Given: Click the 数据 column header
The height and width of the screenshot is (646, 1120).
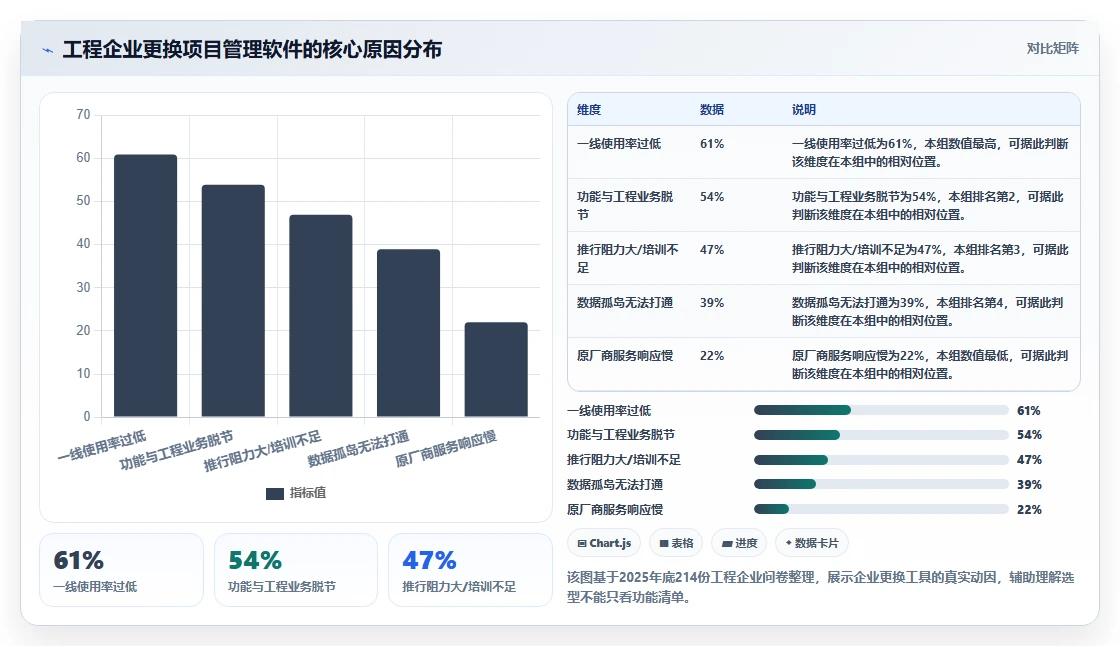Looking at the screenshot, I should click(x=712, y=109).
